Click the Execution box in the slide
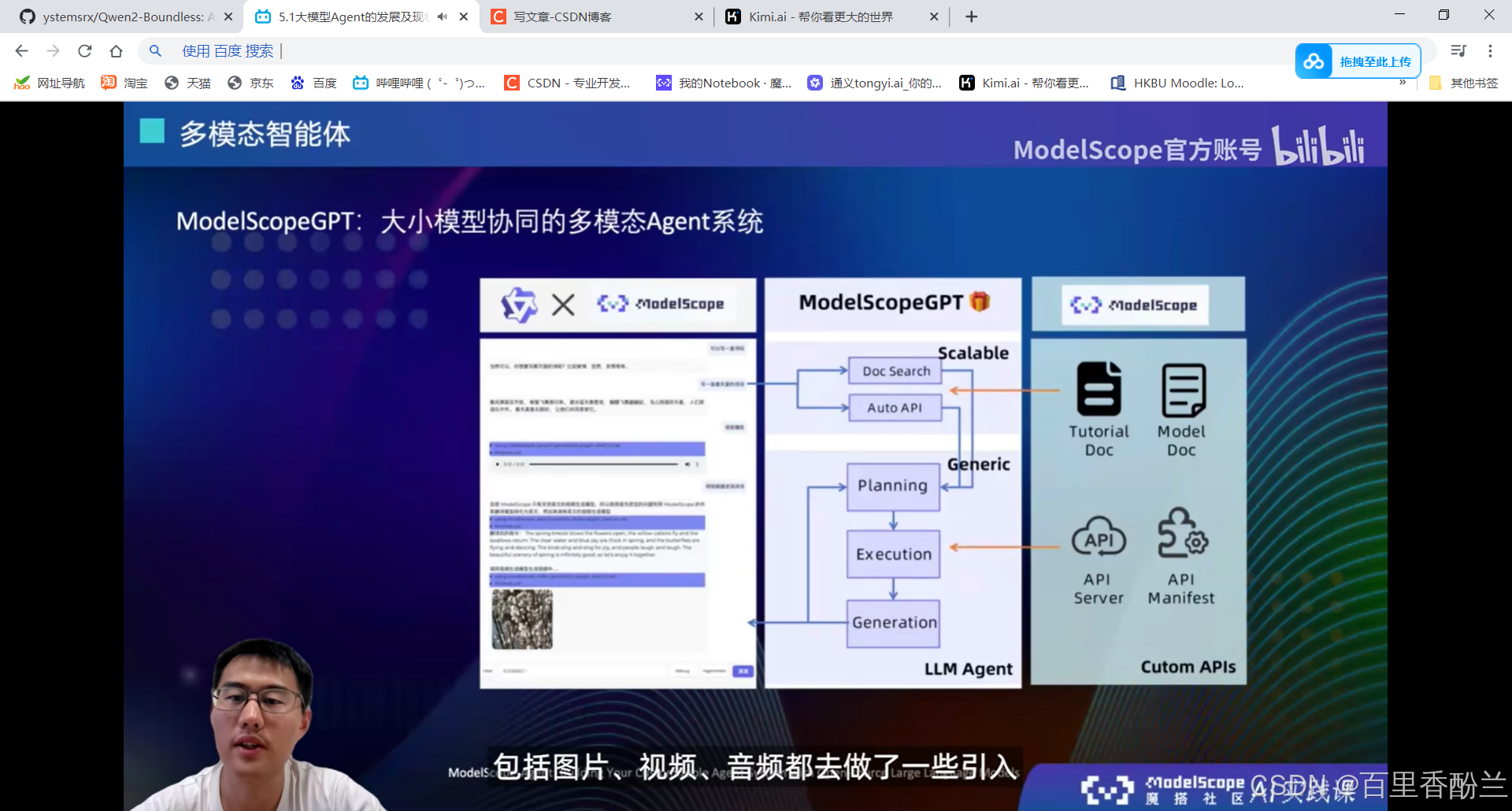 tap(894, 554)
